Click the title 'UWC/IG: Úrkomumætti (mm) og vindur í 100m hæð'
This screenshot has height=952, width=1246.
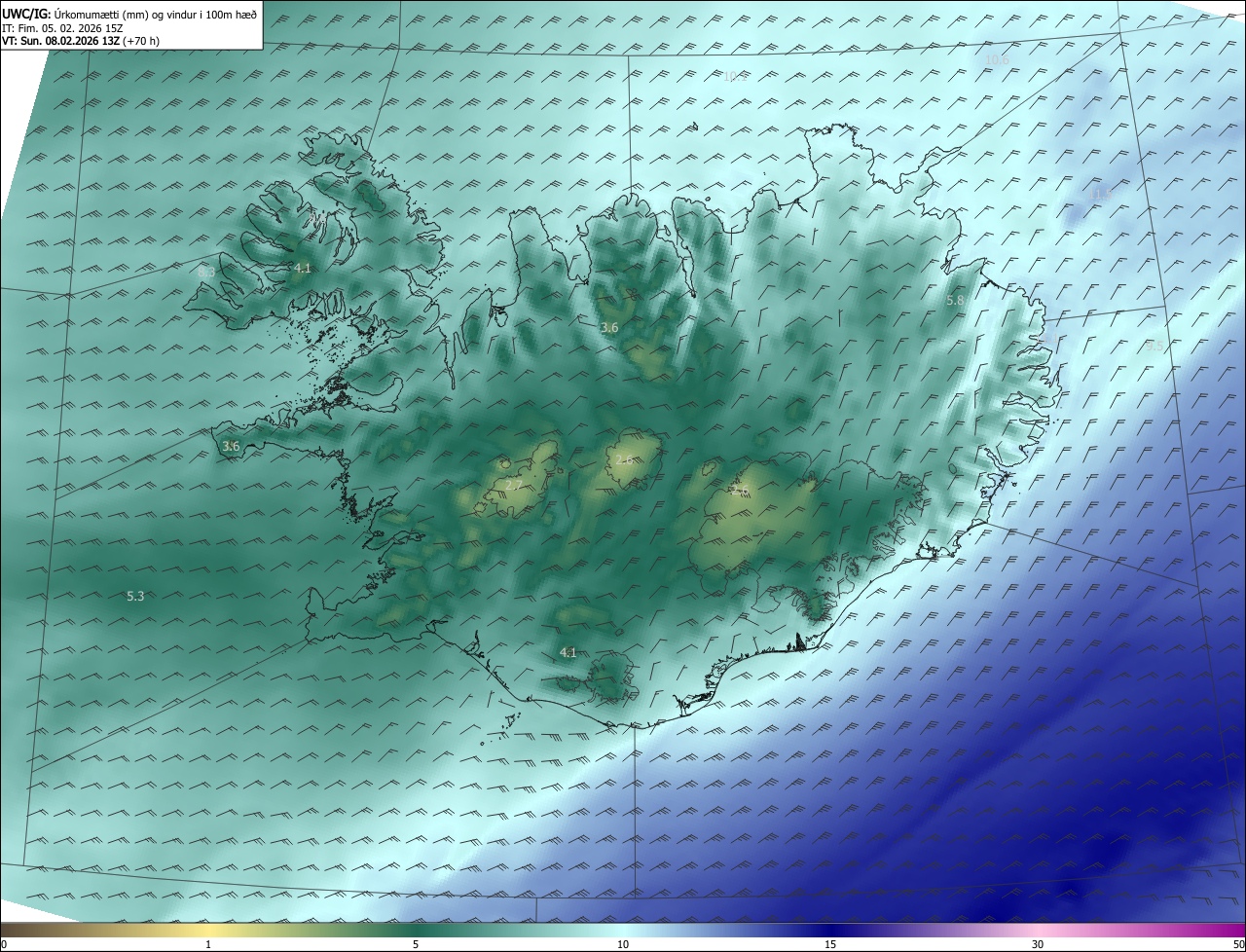(129, 15)
